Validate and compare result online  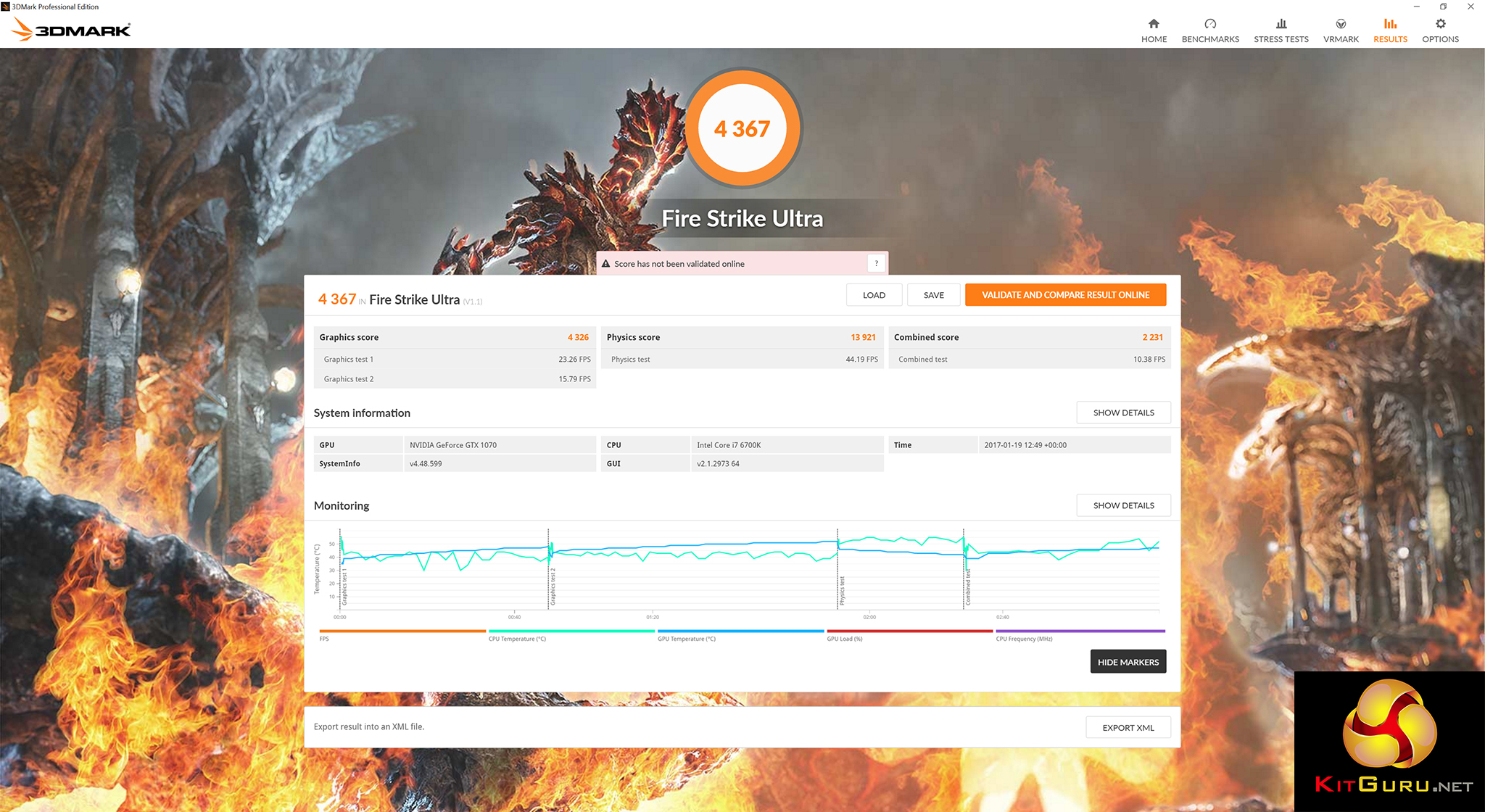tap(1065, 295)
